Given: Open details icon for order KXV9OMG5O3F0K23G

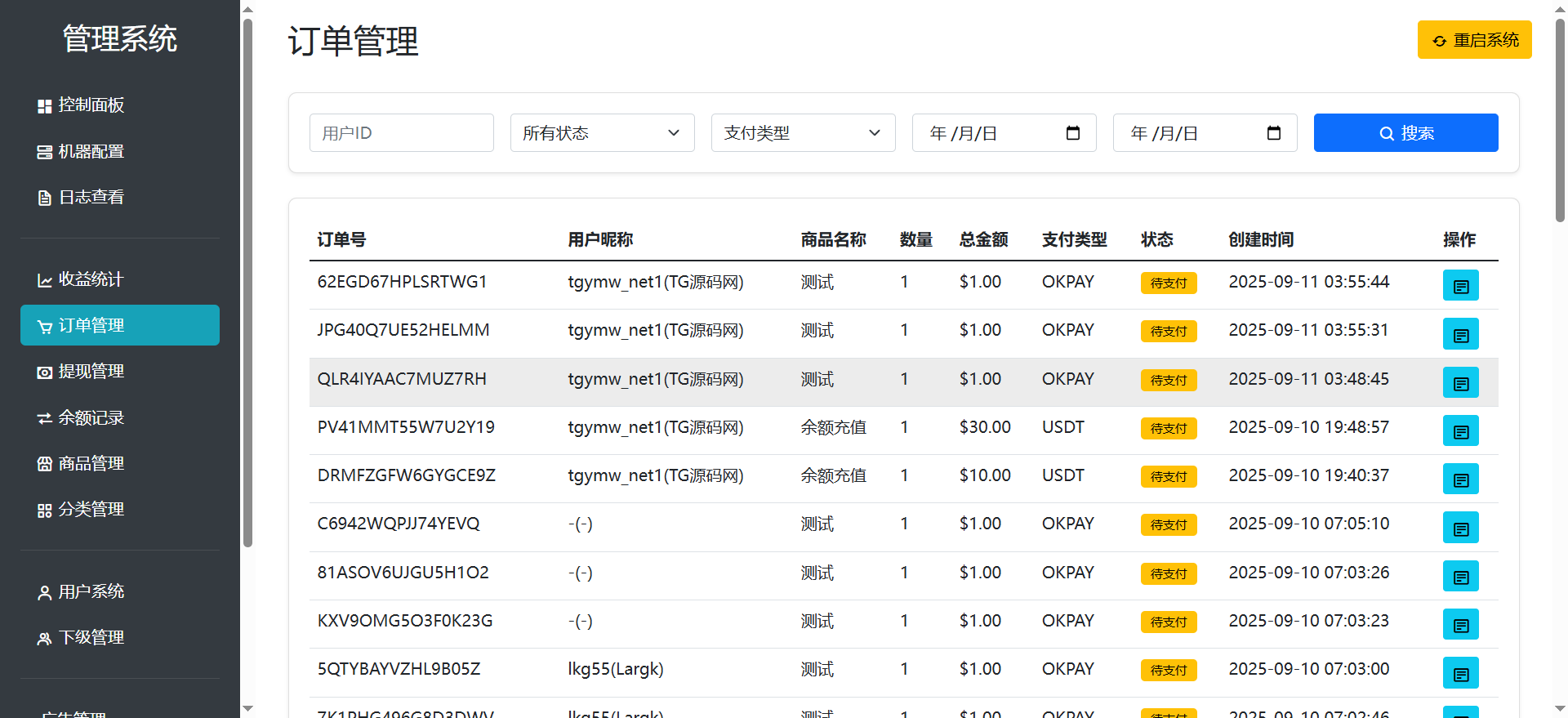Looking at the screenshot, I should pos(1460,625).
